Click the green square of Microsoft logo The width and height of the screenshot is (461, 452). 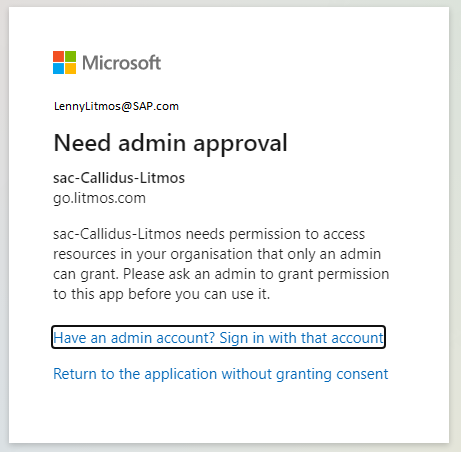click(x=70, y=56)
